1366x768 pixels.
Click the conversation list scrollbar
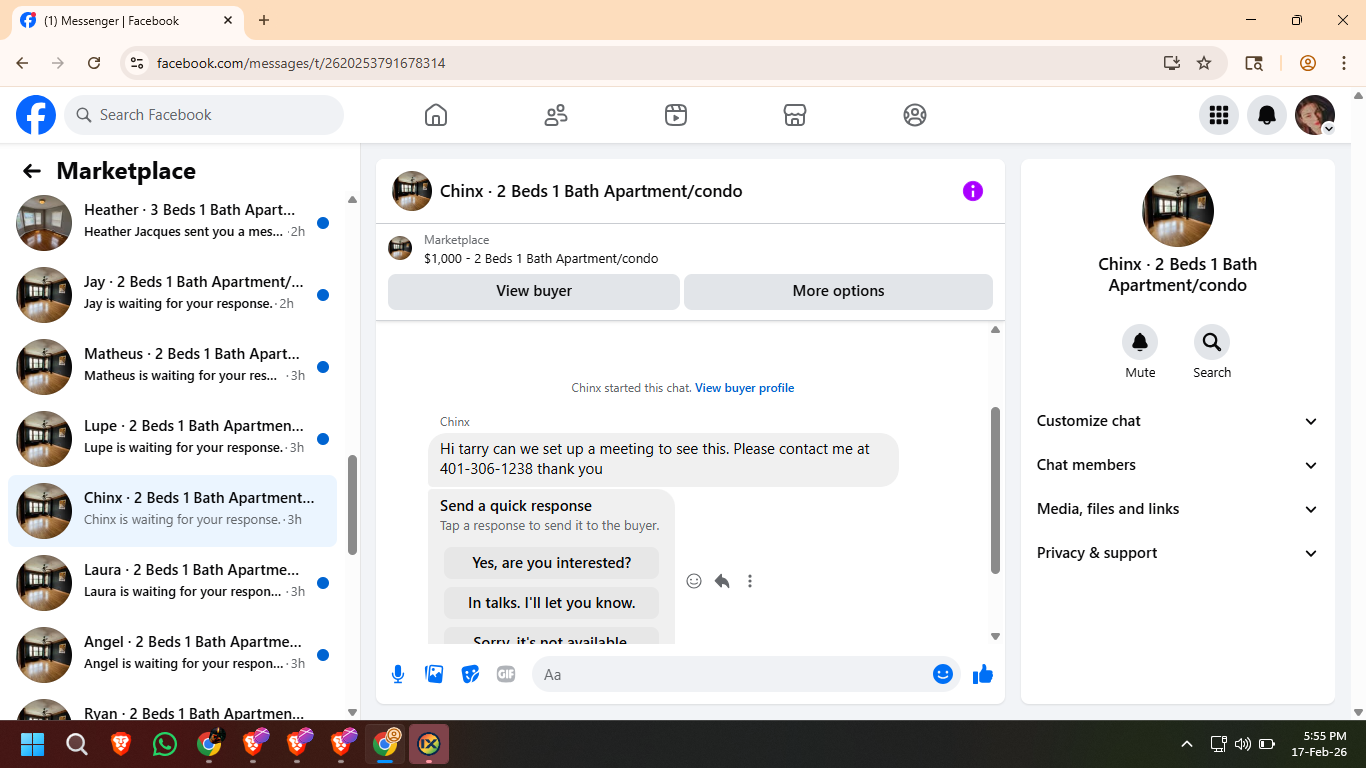352,505
